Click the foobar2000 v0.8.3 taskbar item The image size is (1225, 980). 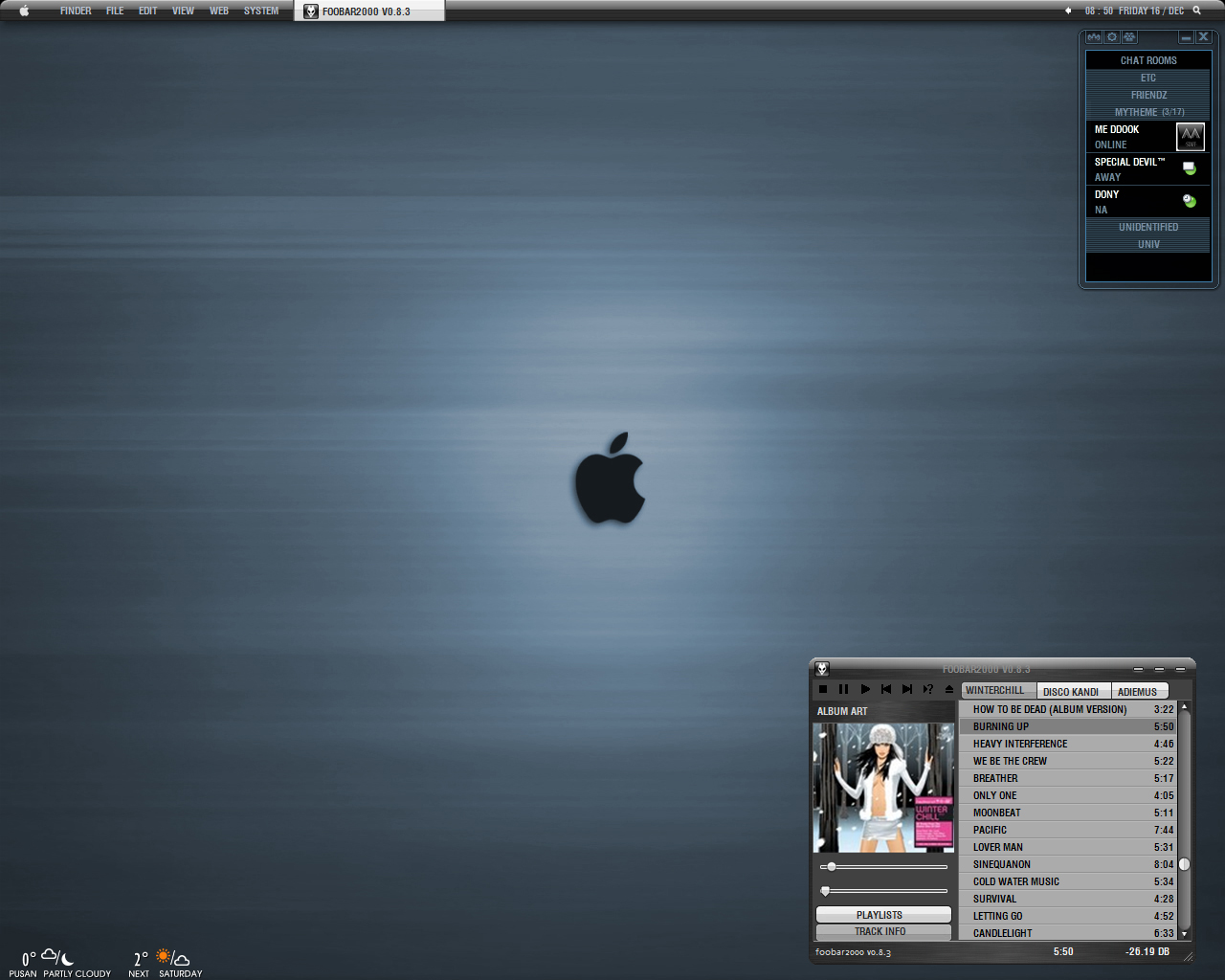click(369, 11)
